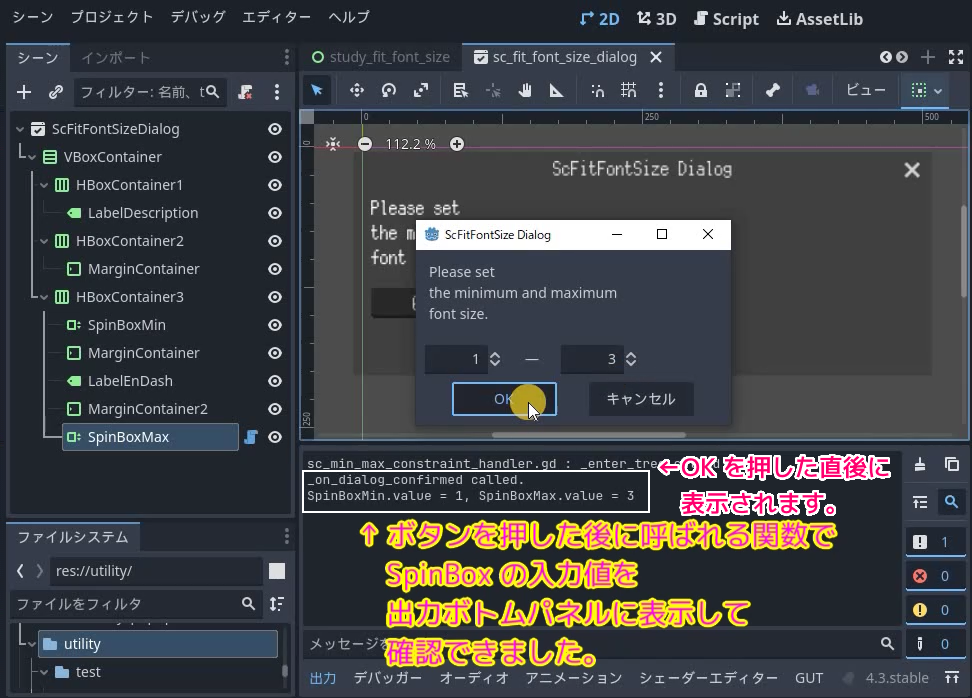Open the デバッグ menu
Viewport: 972px width, 698px height.
[x=198, y=17]
